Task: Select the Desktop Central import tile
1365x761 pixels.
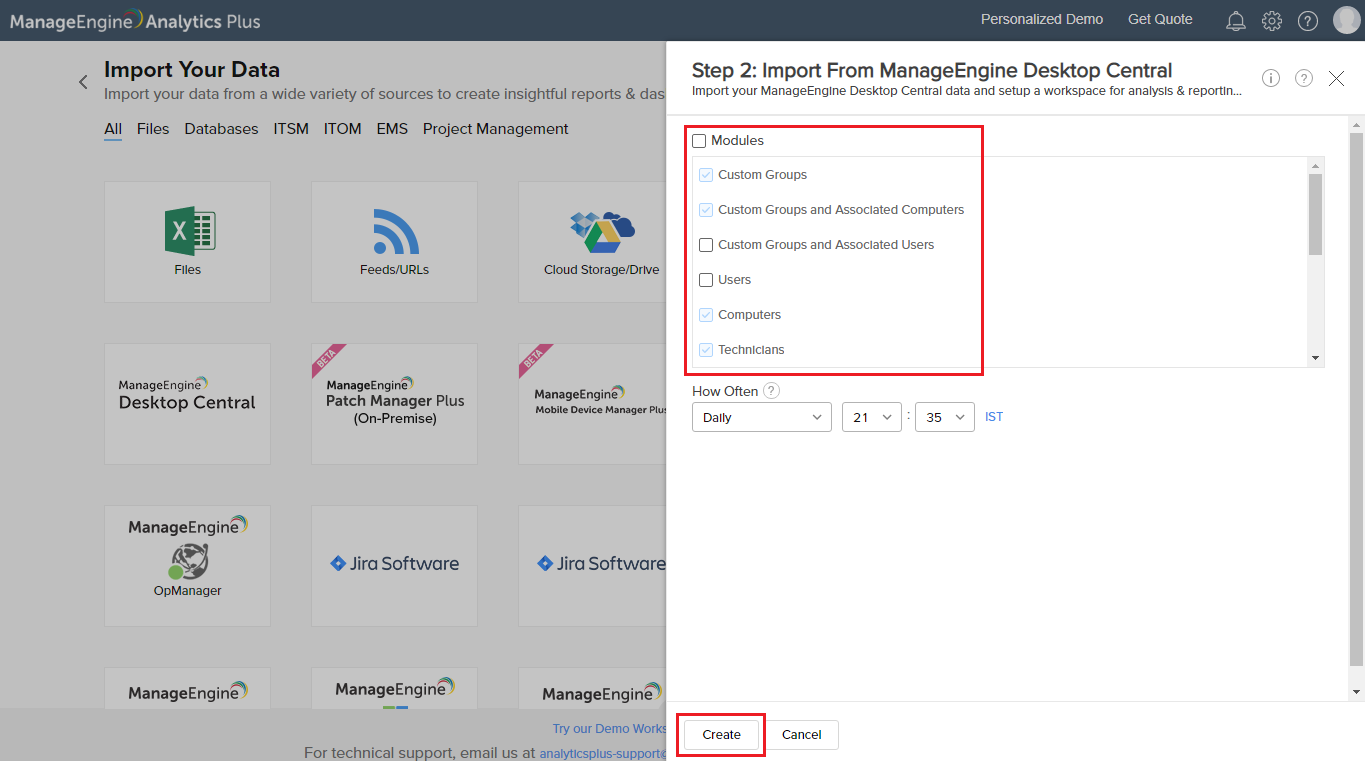Action: click(x=187, y=404)
